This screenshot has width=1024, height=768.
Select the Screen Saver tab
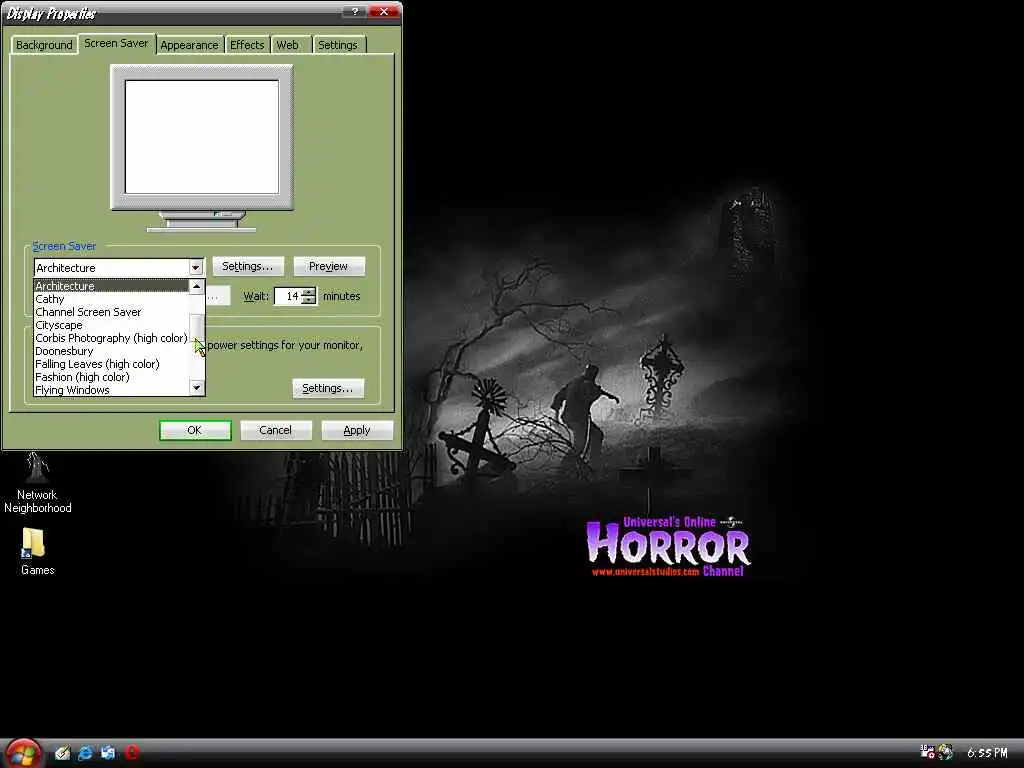(x=116, y=44)
